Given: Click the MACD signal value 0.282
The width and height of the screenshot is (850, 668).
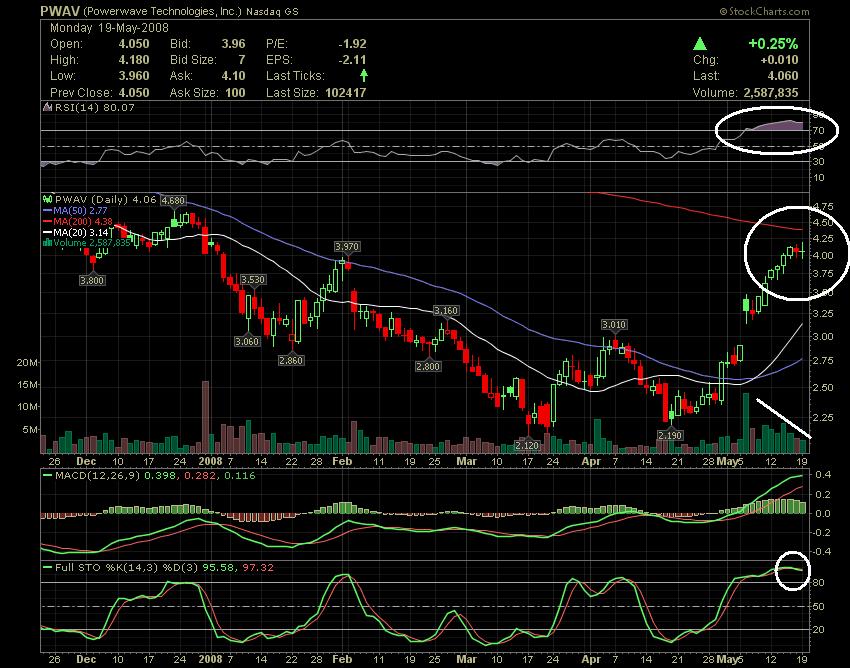Looking at the screenshot, I should tap(199, 476).
